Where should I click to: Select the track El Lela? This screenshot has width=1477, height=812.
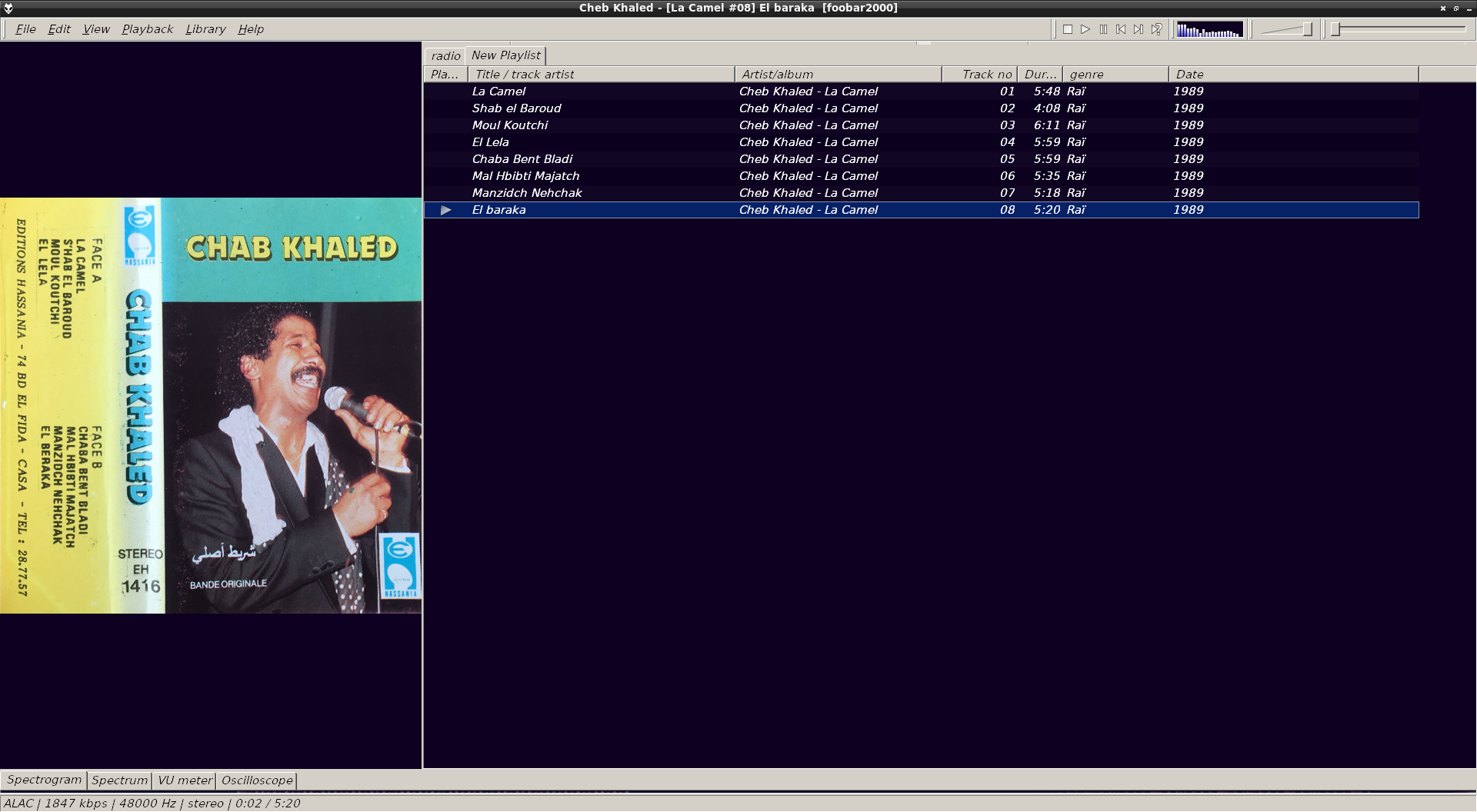coord(921,142)
